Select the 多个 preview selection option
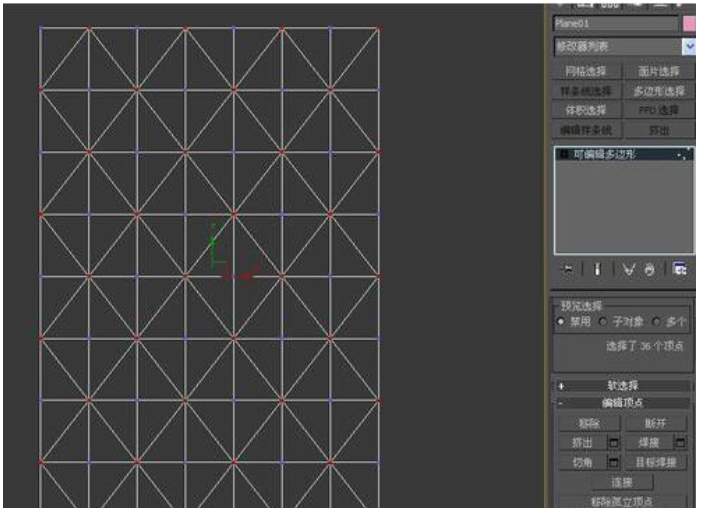 pos(656,321)
